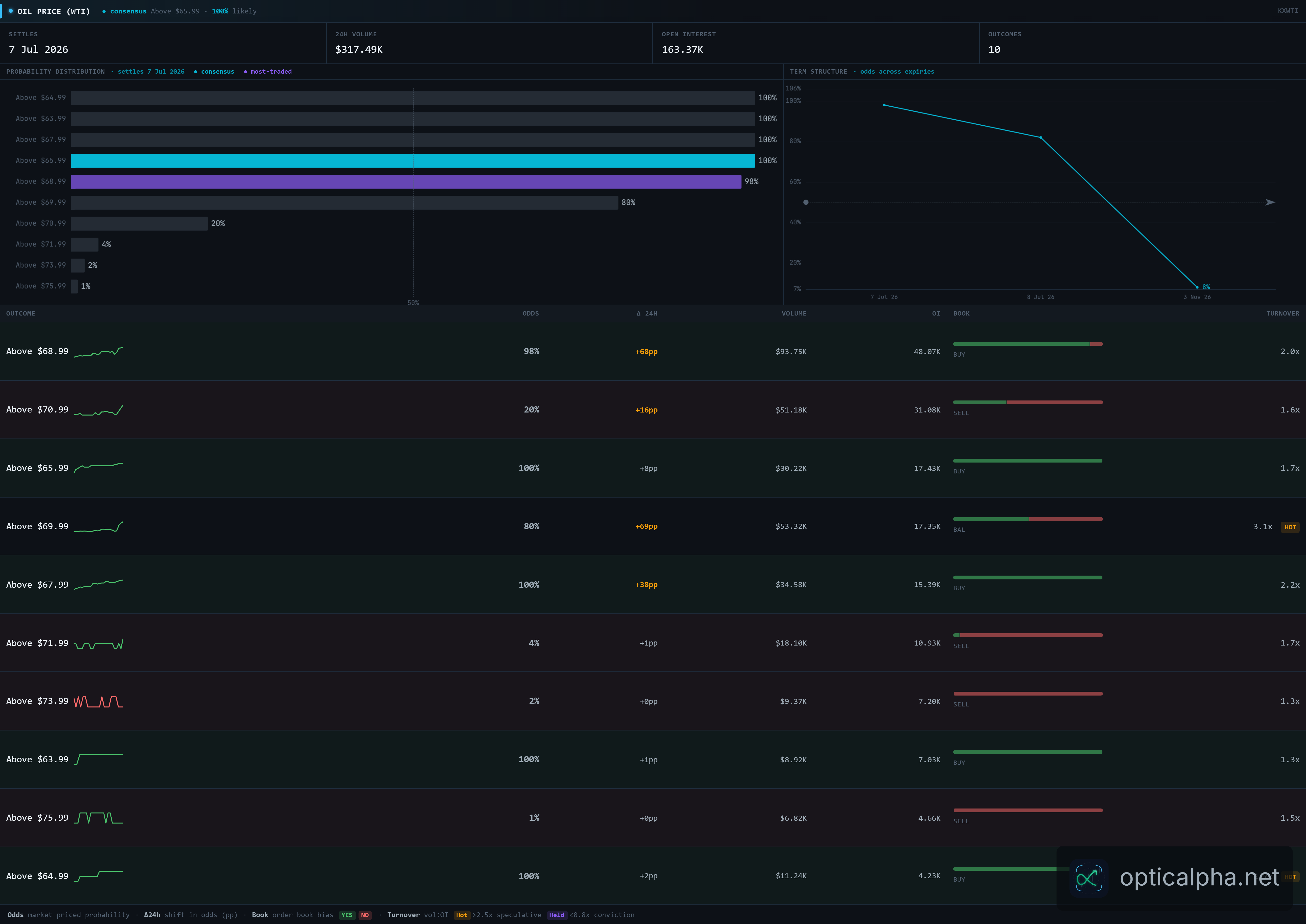
Task: Click the Above $69.99 80% distribution bar
Action: click(345, 203)
